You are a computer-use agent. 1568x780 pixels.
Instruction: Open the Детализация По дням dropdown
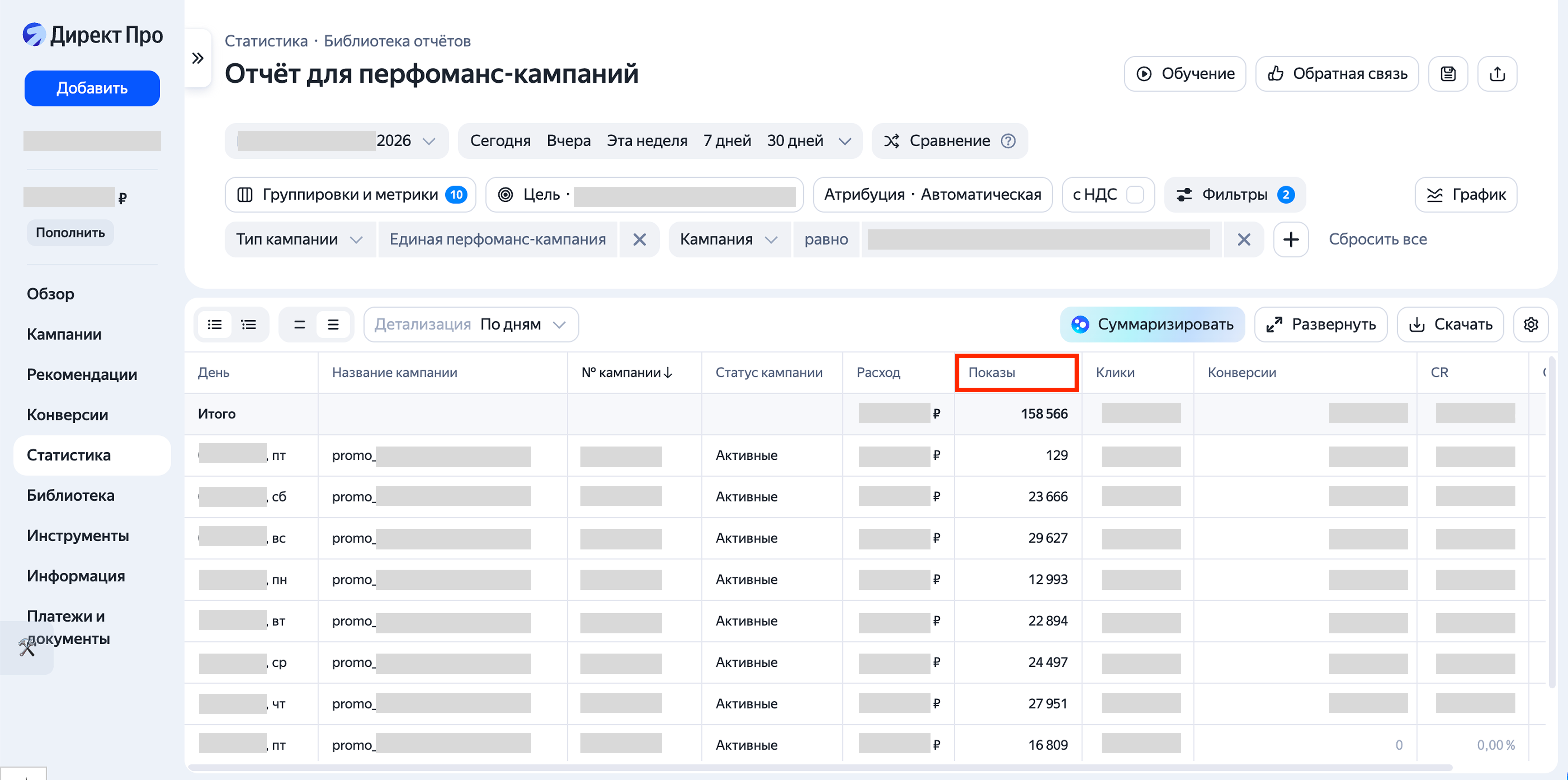tap(471, 325)
